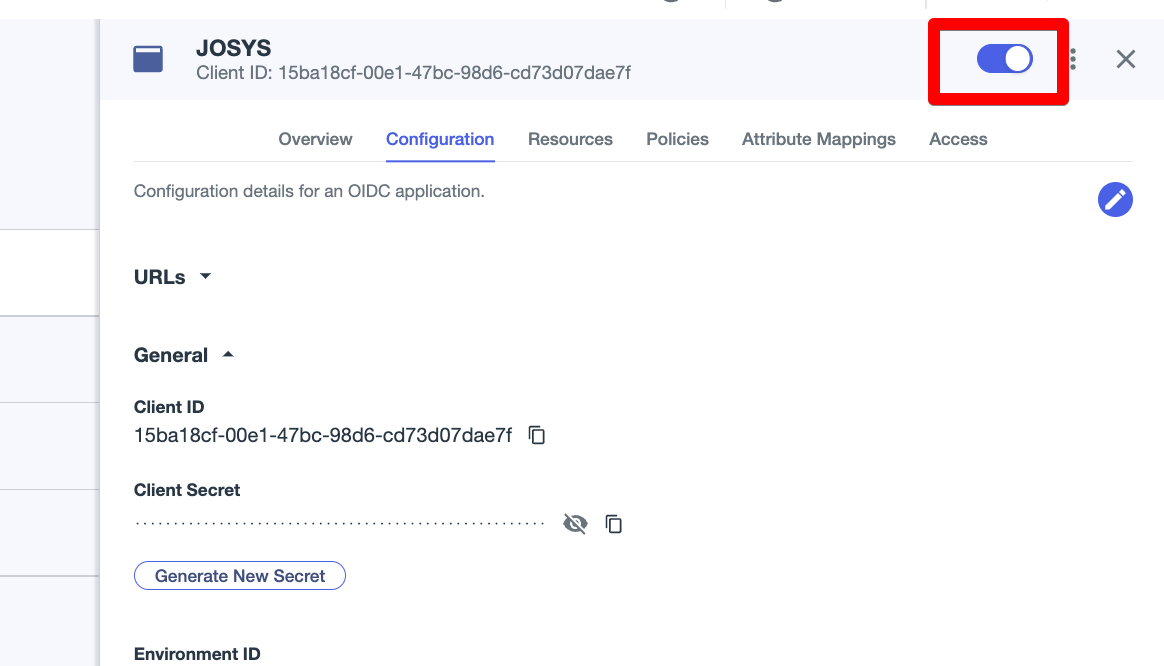1164x666 pixels.
Task: Copy the Client ID to clipboard
Action: coord(537,435)
